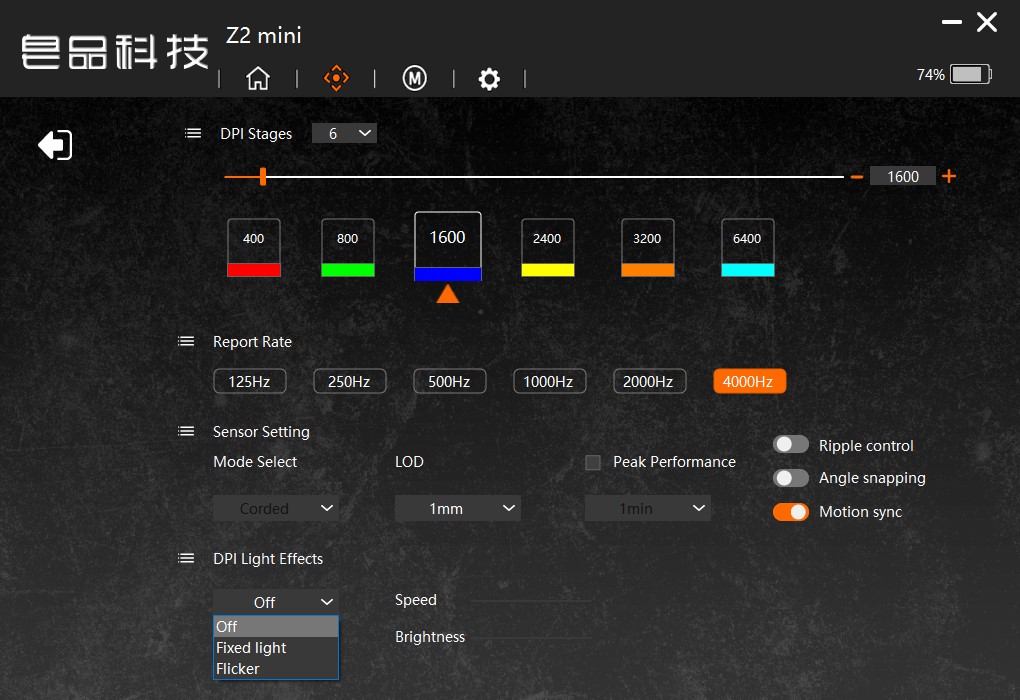Click the red color swatch under 400

(x=254, y=270)
